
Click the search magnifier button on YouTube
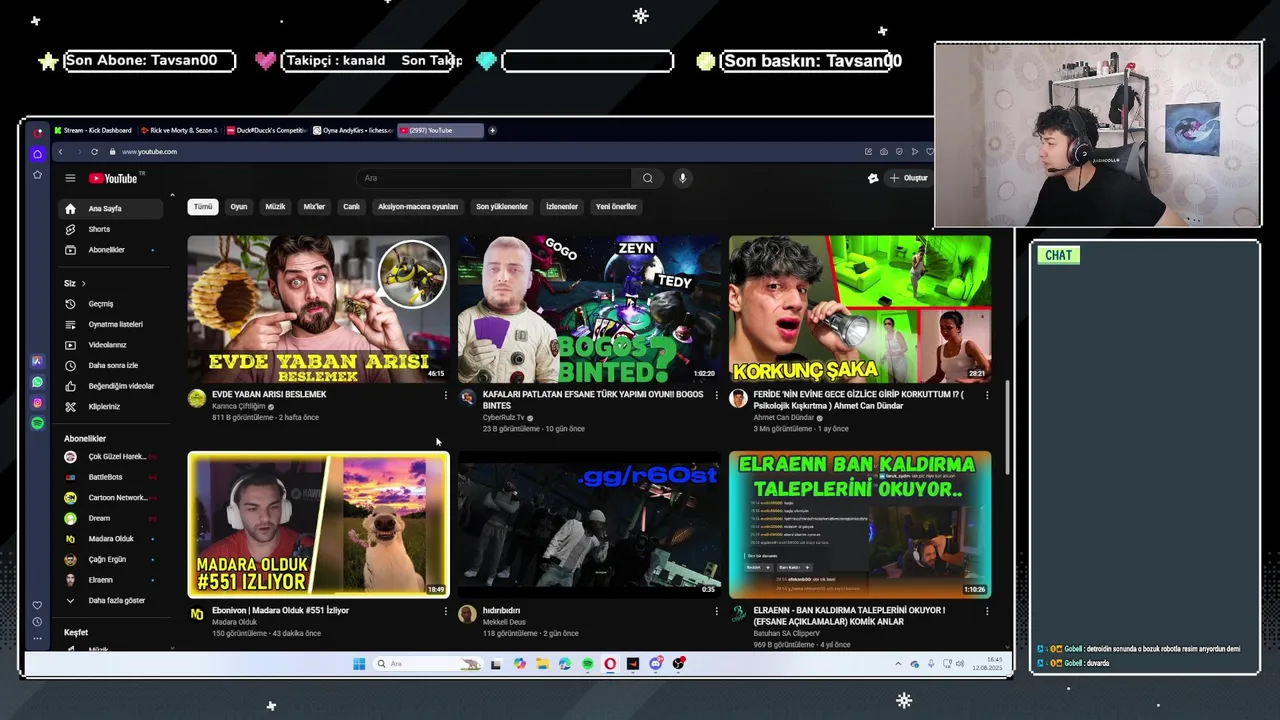647,178
